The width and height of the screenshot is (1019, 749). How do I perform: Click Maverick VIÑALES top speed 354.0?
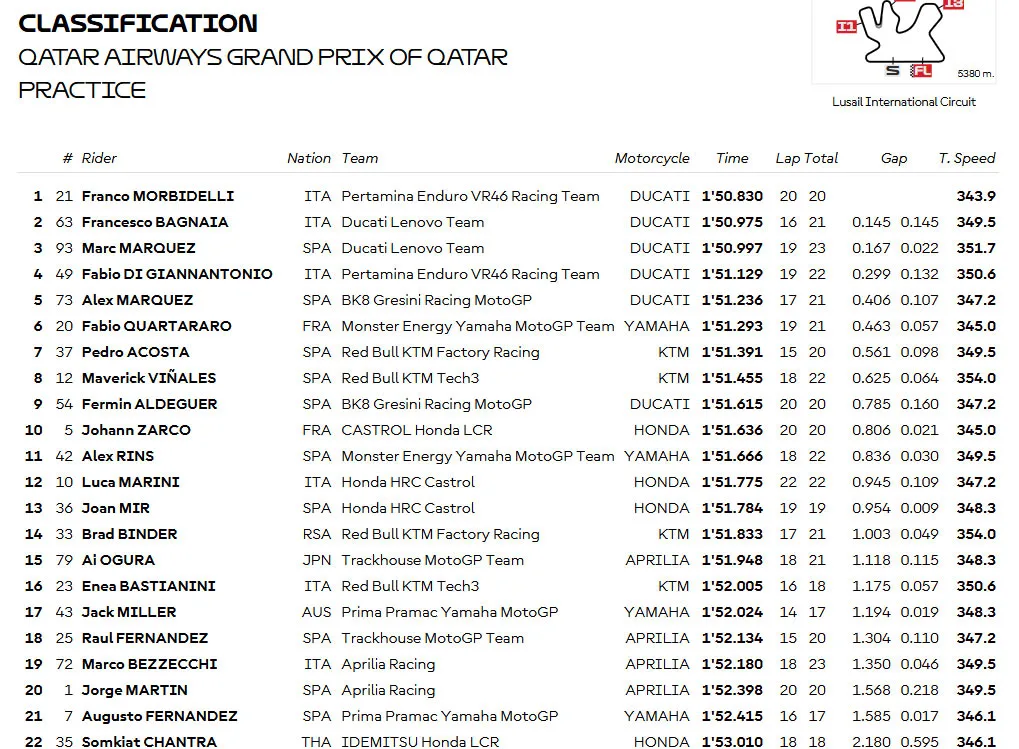pos(975,378)
